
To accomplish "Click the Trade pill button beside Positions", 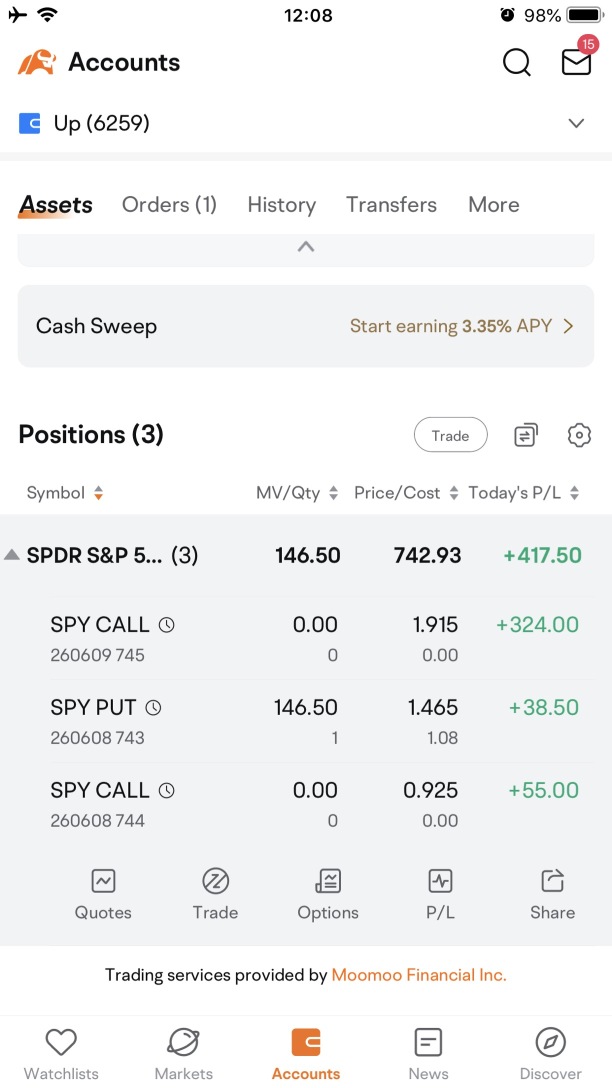I will (450, 435).
